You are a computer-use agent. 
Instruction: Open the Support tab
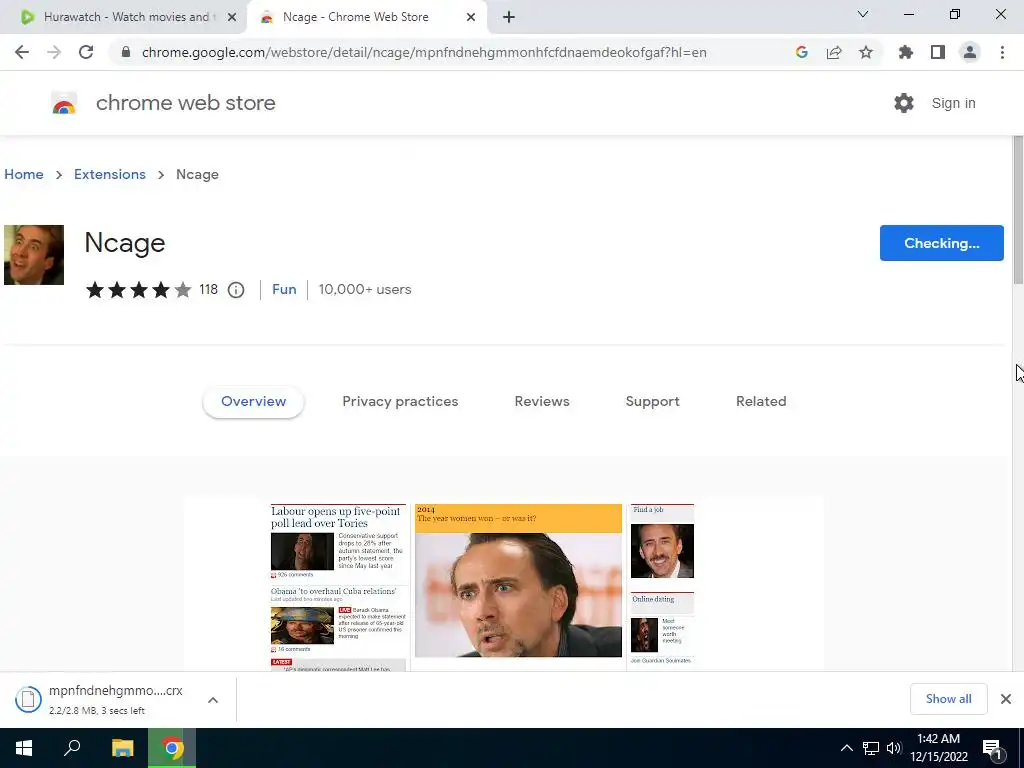point(652,402)
